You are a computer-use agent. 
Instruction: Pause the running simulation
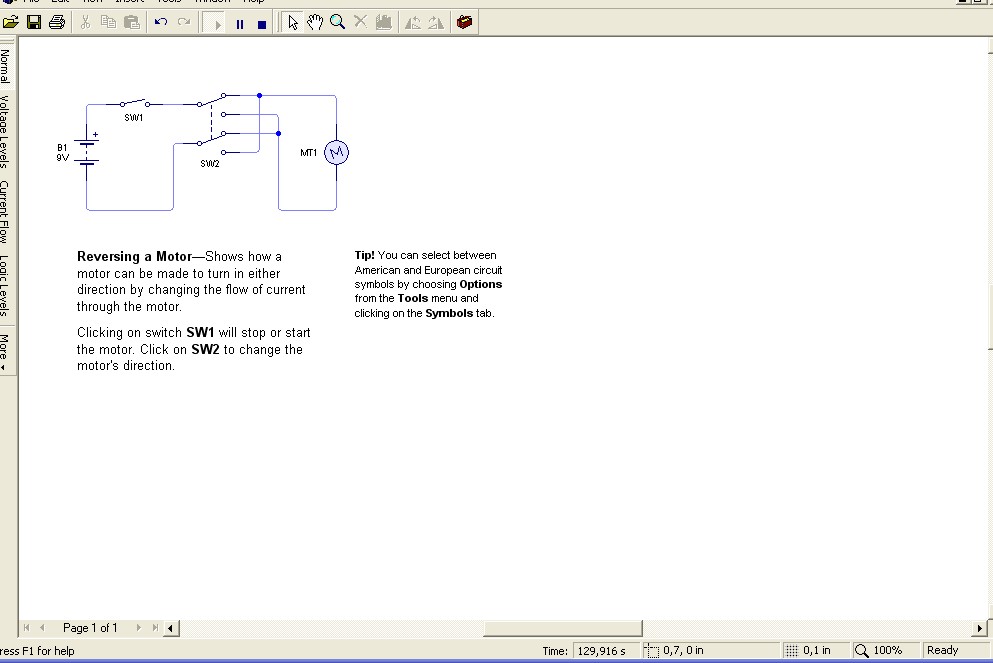pyautogui.click(x=239, y=24)
